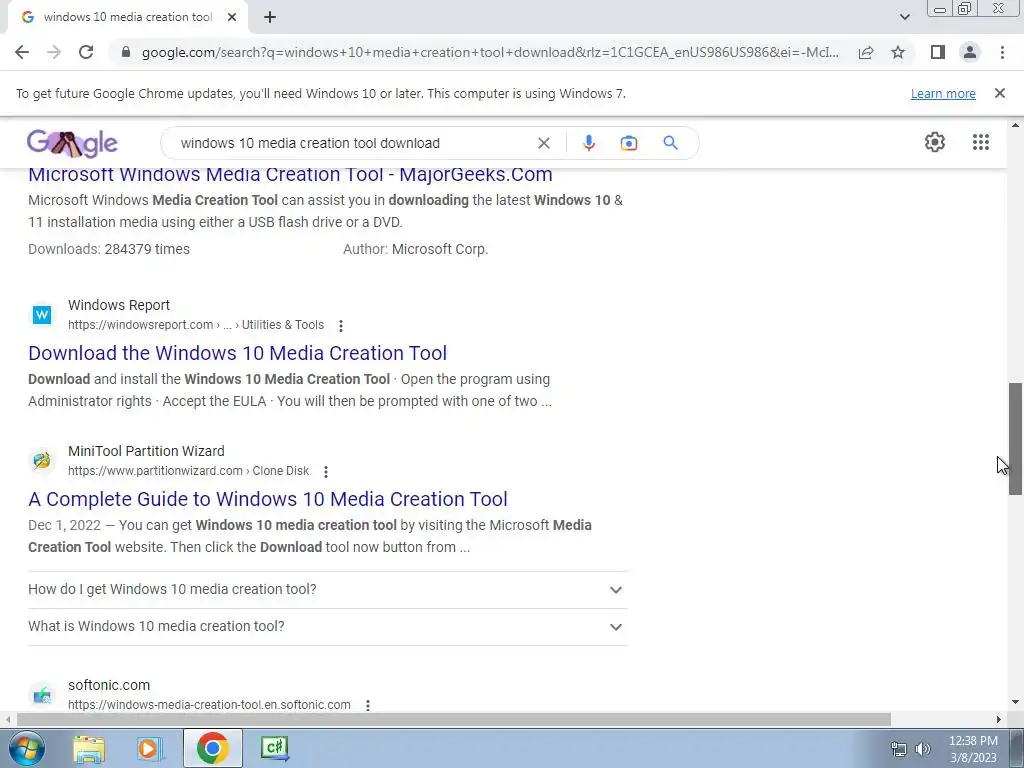This screenshot has height=768, width=1024.
Task: Submit search with the magnifier icon
Action: pos(670,143)
